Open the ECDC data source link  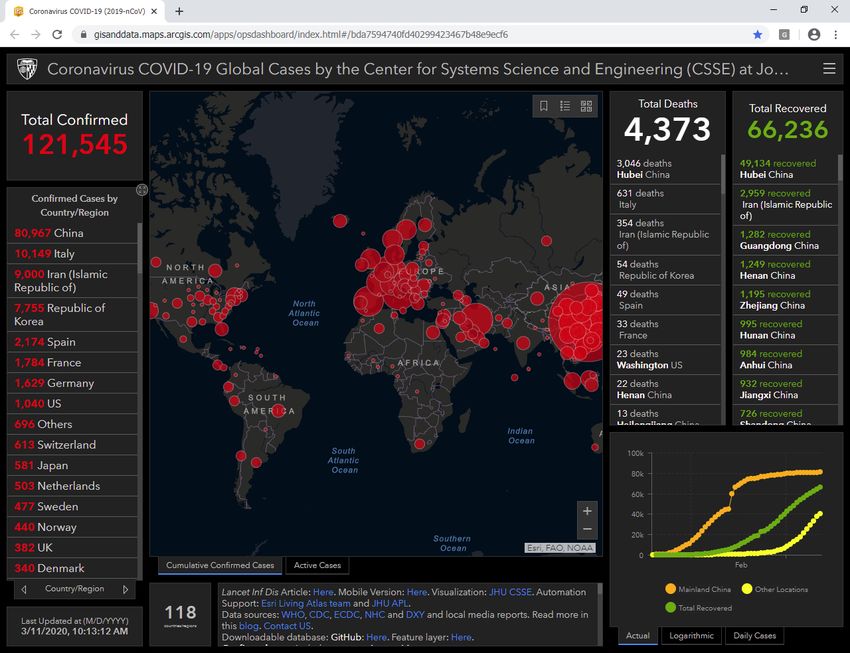346,615
